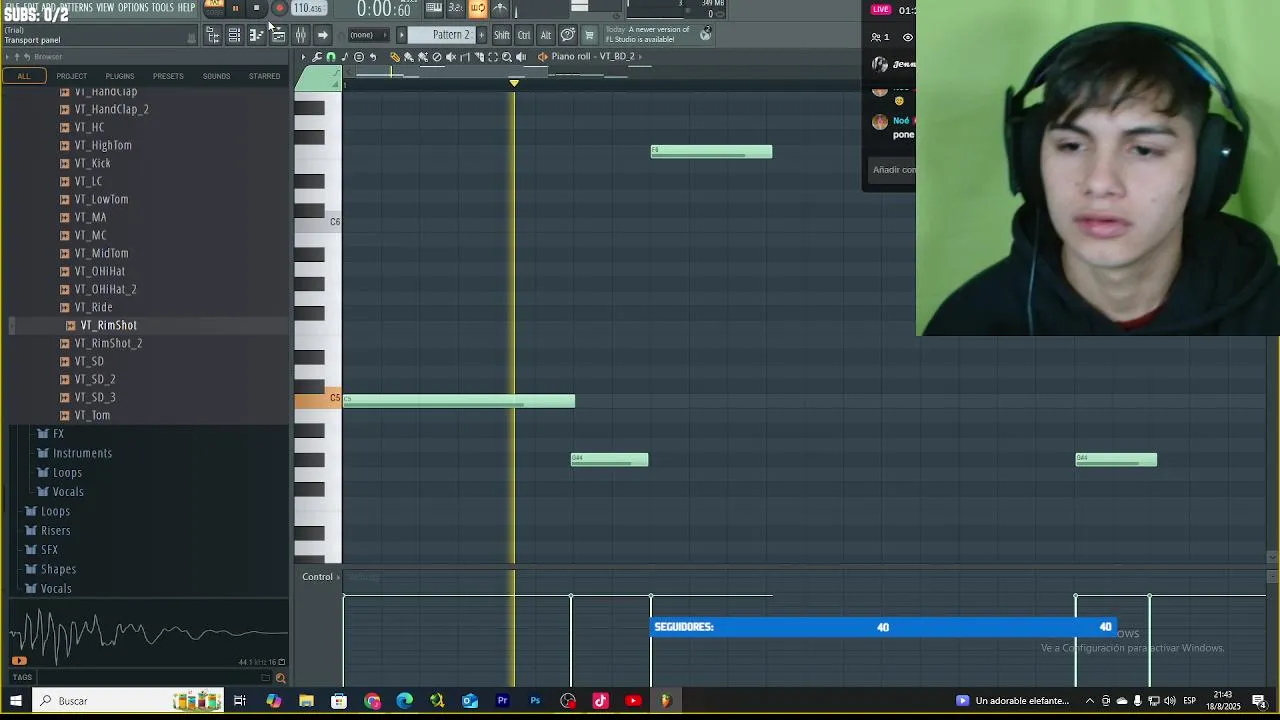Open the Windows Start menu
This screenshot has height=720, width=1280.
click(15, 701)
